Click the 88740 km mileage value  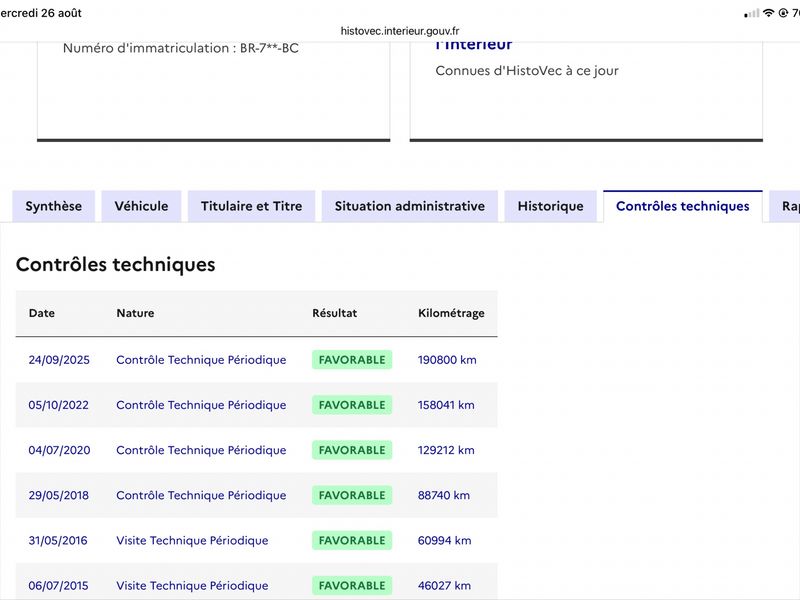coord(444,495)
